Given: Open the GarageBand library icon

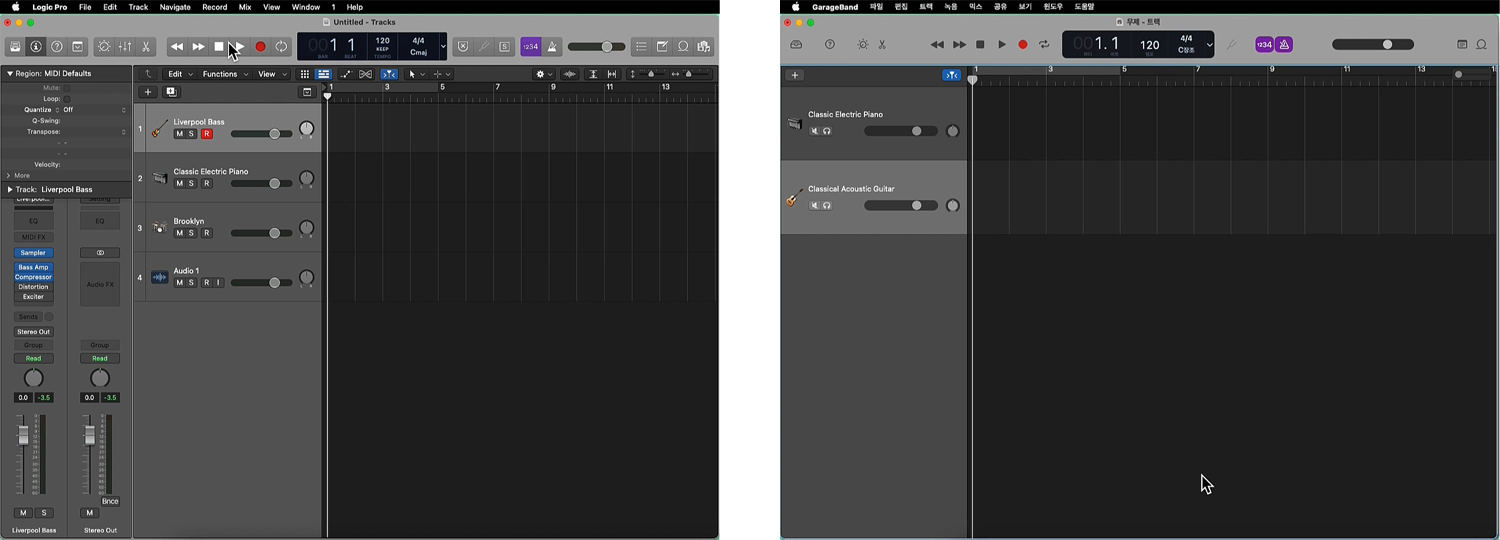Looking at the screenshot, I should coord(796,45).
